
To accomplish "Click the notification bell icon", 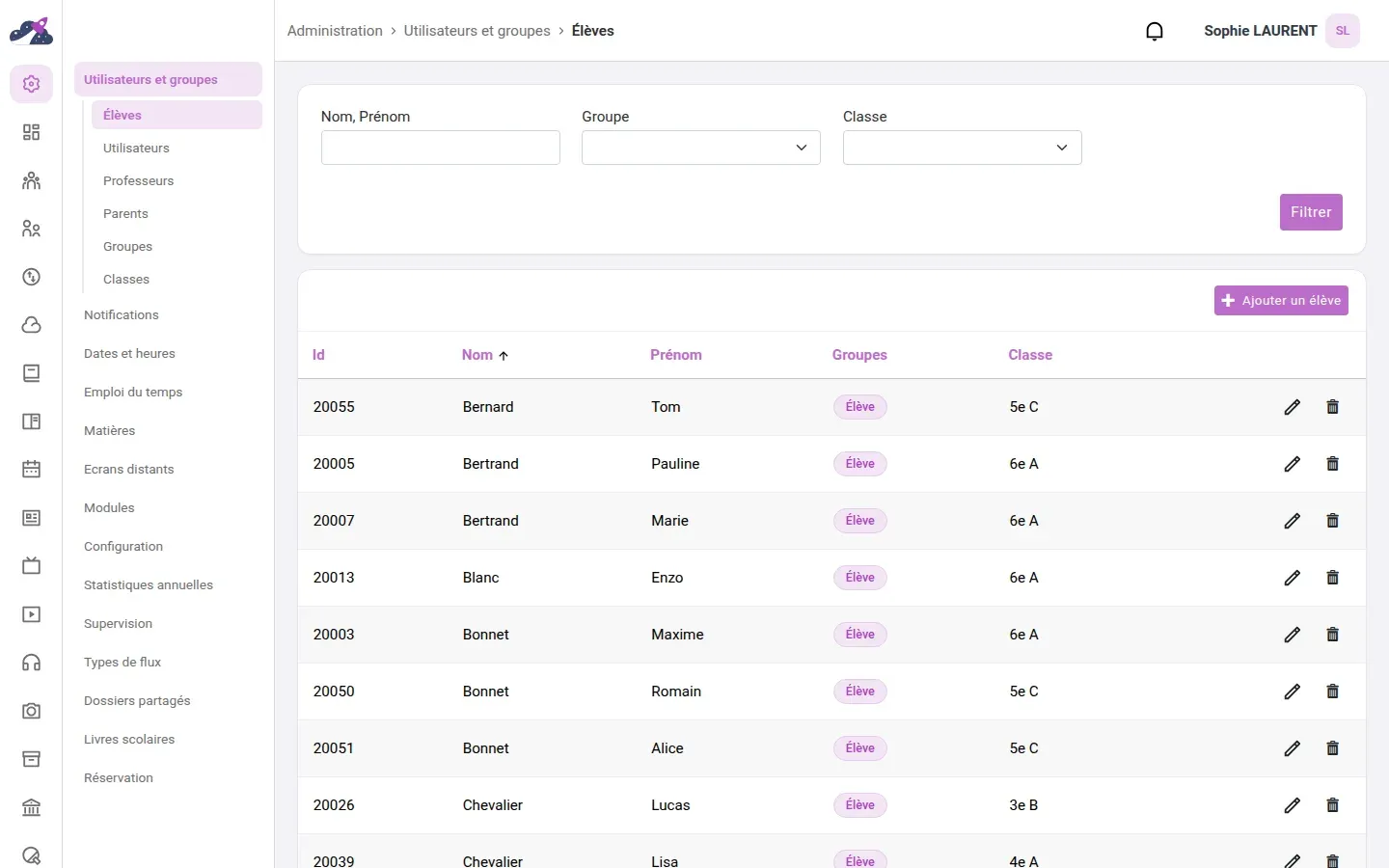I will [1155, 31].
